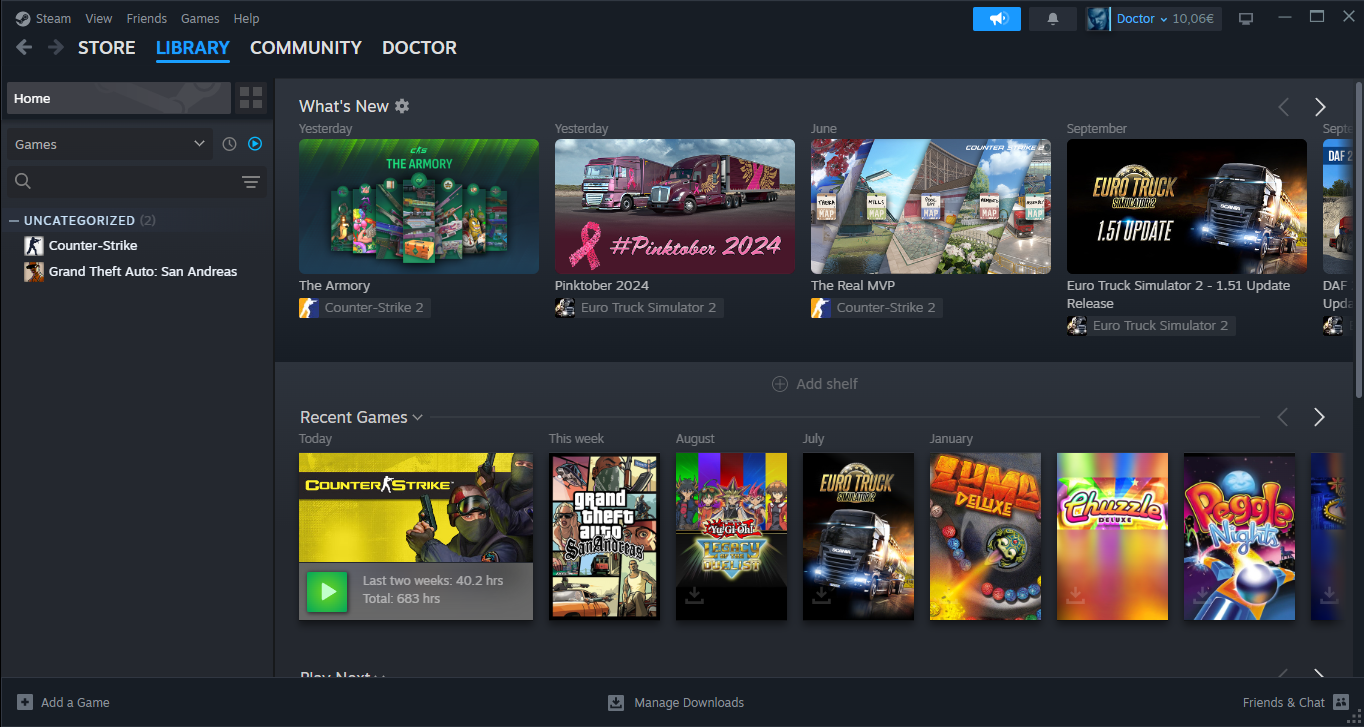Open the Friends menu
Viewport: 1364px width, 727px height.
pyautogui.click(x=146, y=18)
